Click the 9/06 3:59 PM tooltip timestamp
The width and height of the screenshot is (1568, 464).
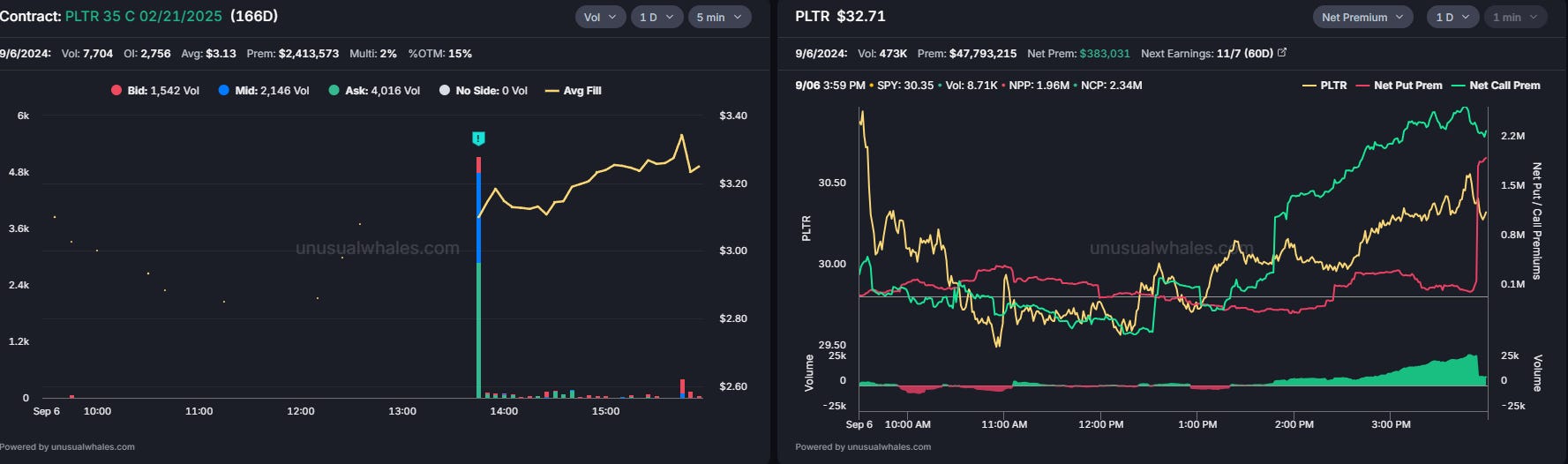click(830, 86)
